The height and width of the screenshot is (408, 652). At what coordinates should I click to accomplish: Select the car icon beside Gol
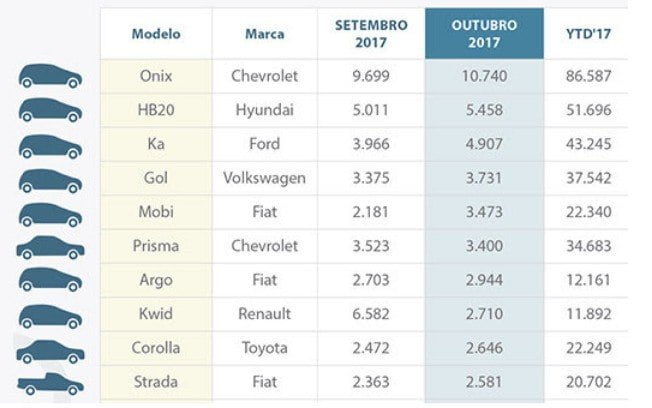50,181
